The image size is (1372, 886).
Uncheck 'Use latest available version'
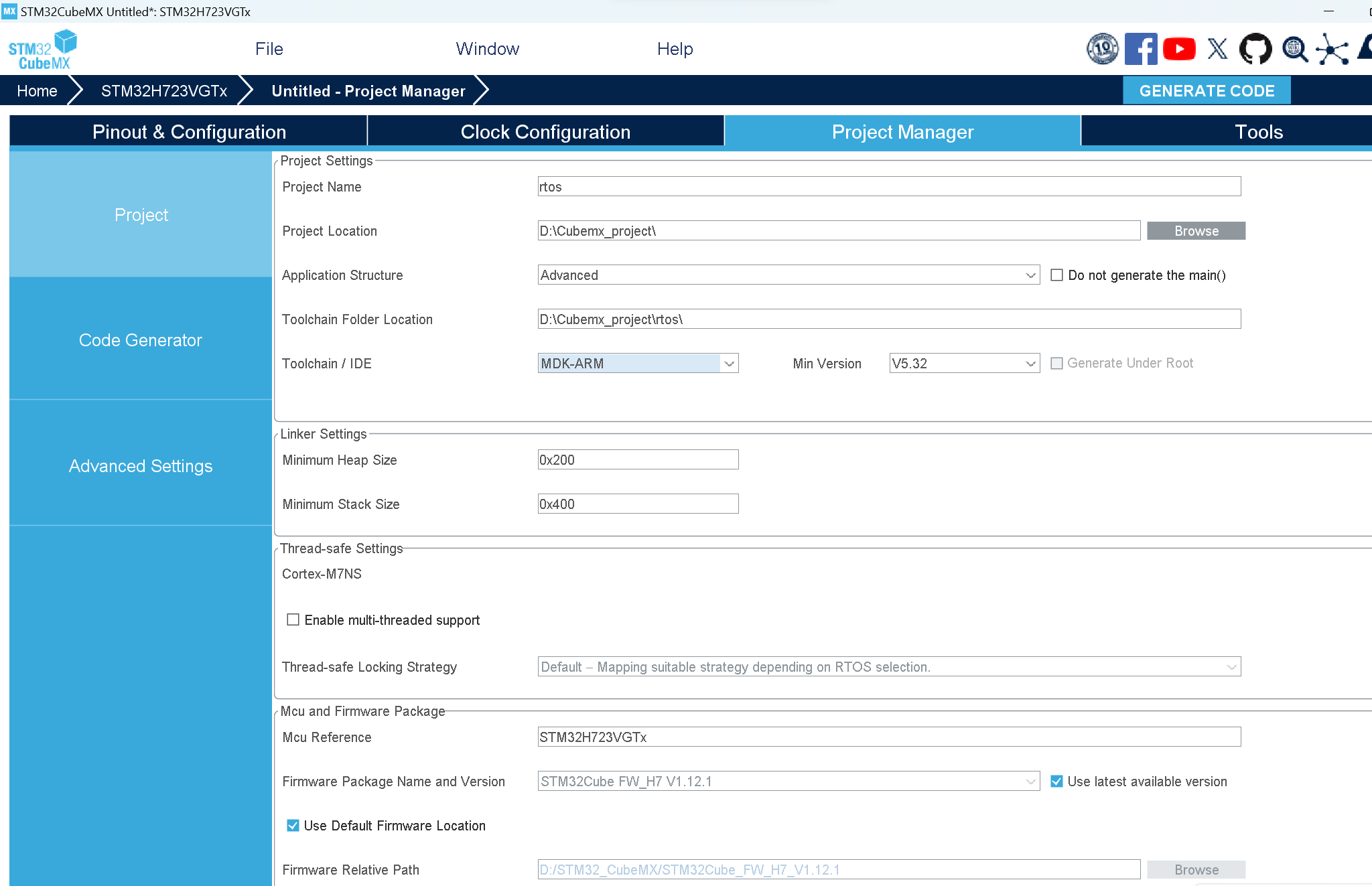pos(1056,782)
